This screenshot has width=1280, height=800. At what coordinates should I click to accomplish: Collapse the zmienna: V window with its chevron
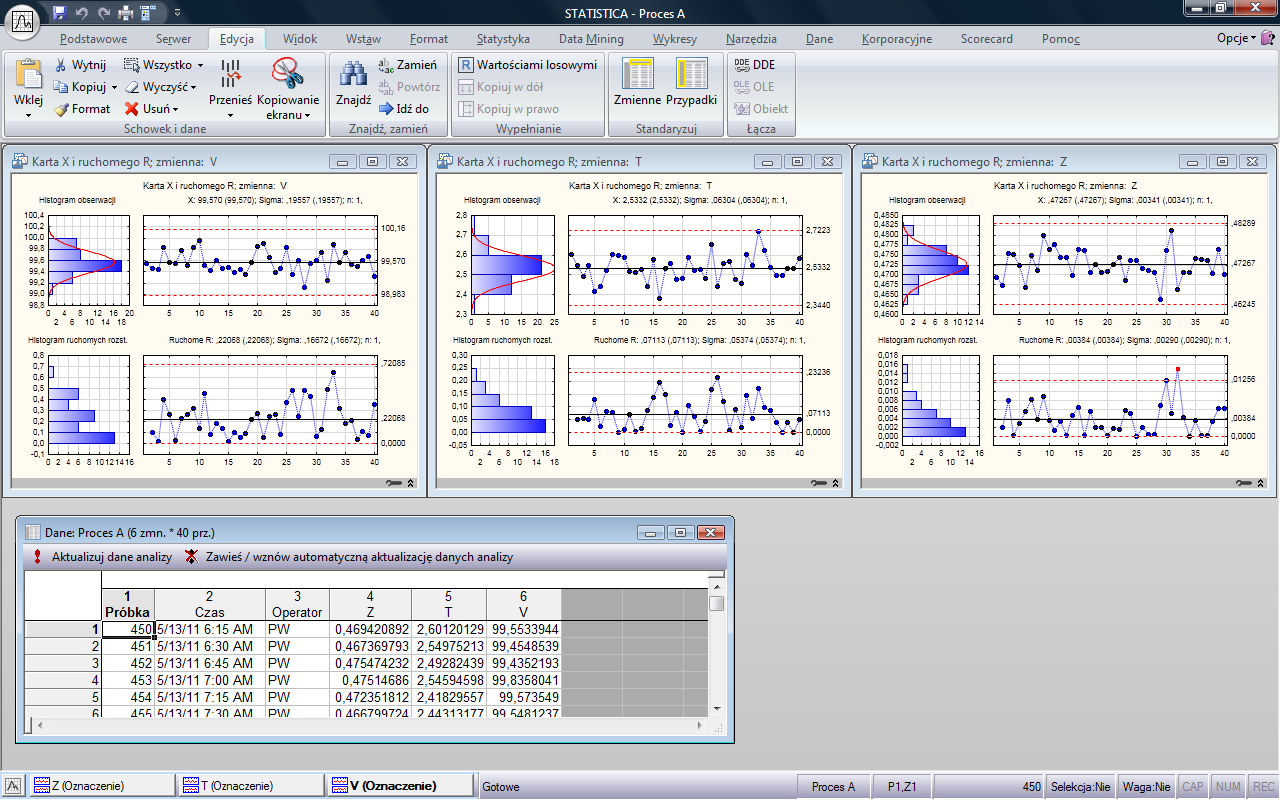click(411, 483)
